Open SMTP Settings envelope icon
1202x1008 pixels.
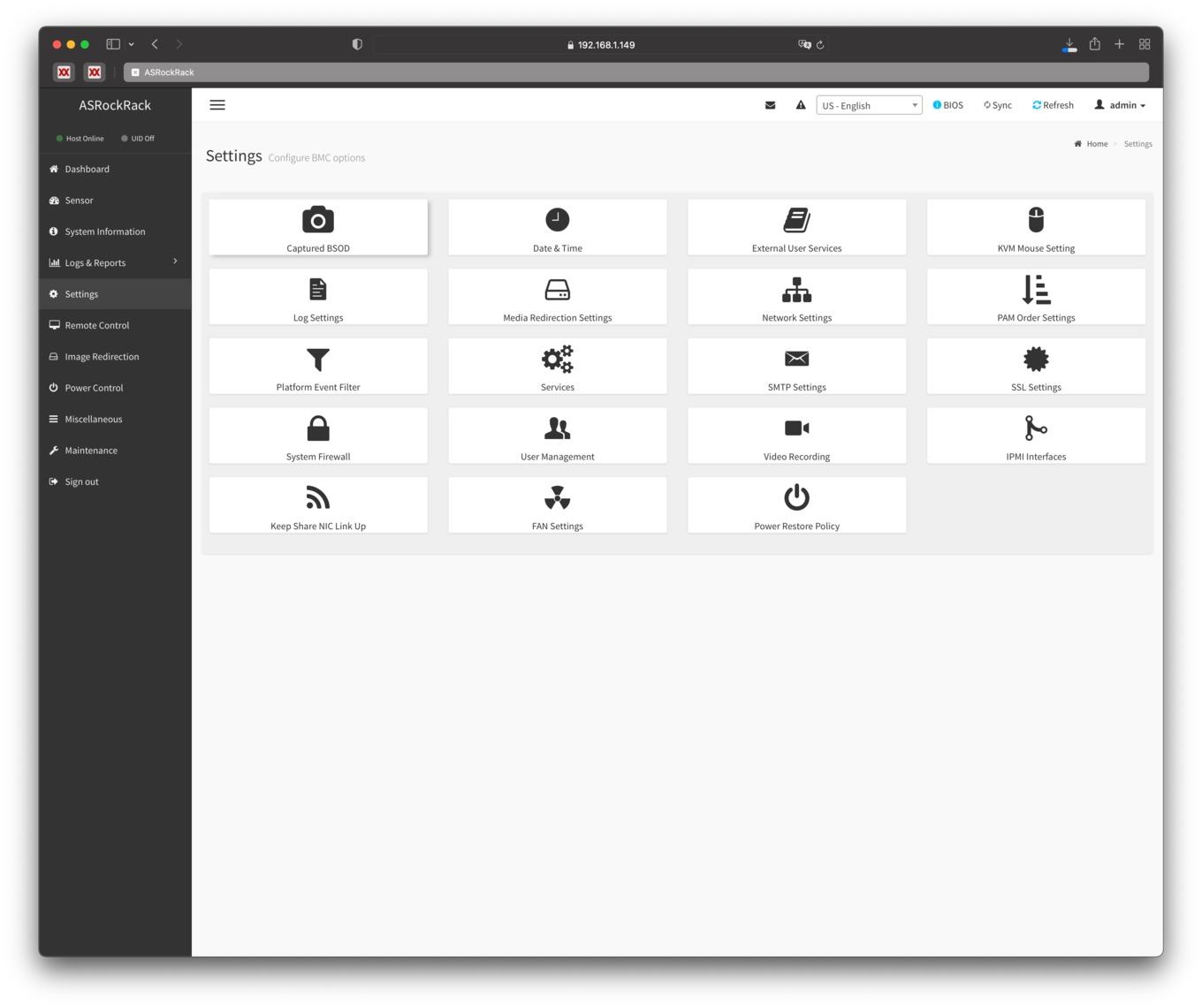point(797,358)
